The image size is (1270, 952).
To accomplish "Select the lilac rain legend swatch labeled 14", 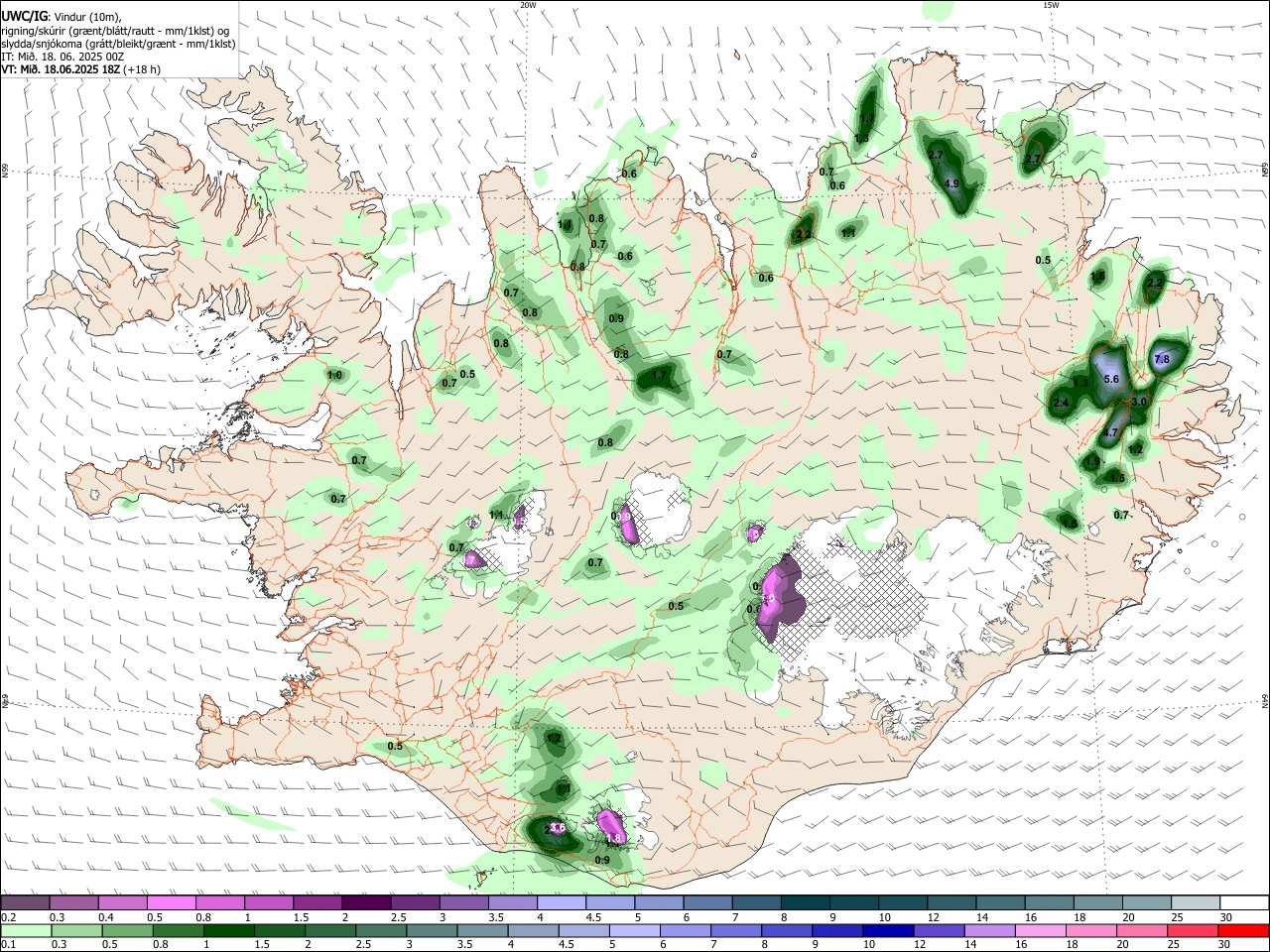I will (989, 931).
